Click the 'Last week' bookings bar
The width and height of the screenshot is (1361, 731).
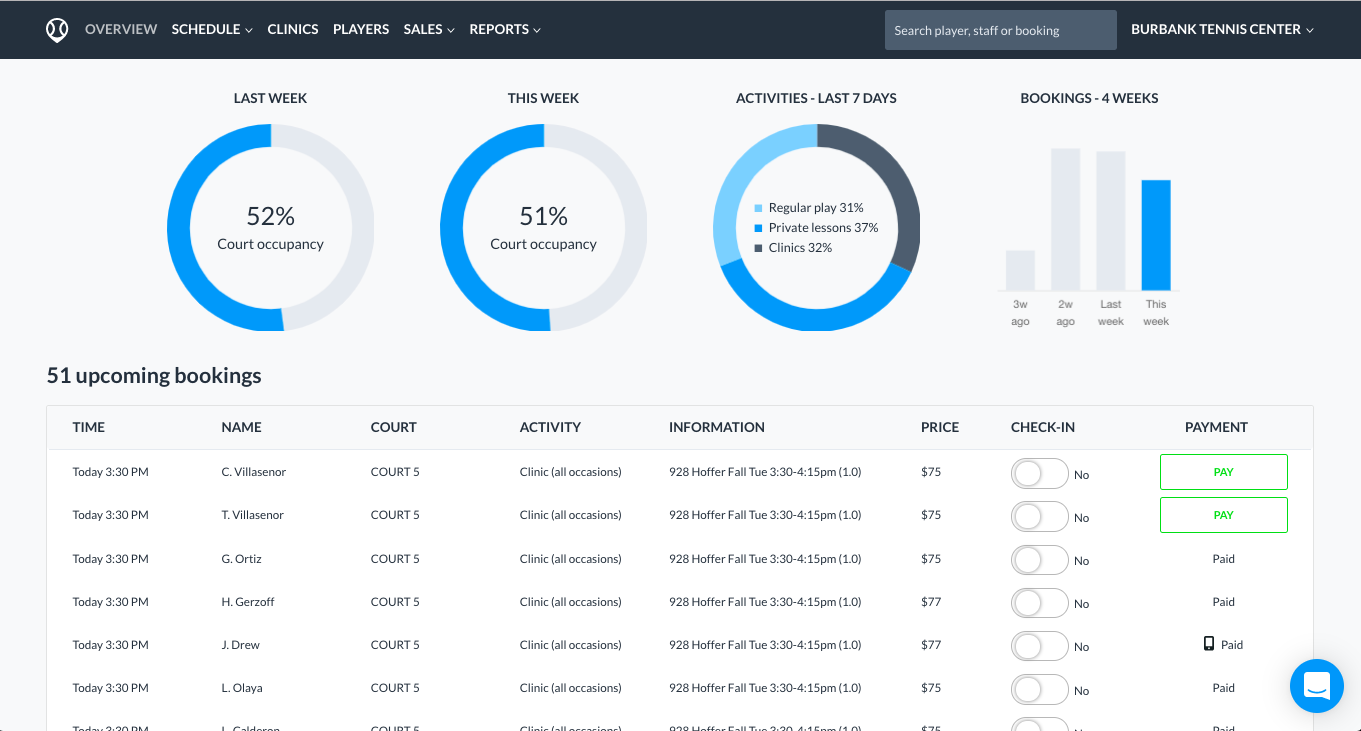[x=1111, y=220]
